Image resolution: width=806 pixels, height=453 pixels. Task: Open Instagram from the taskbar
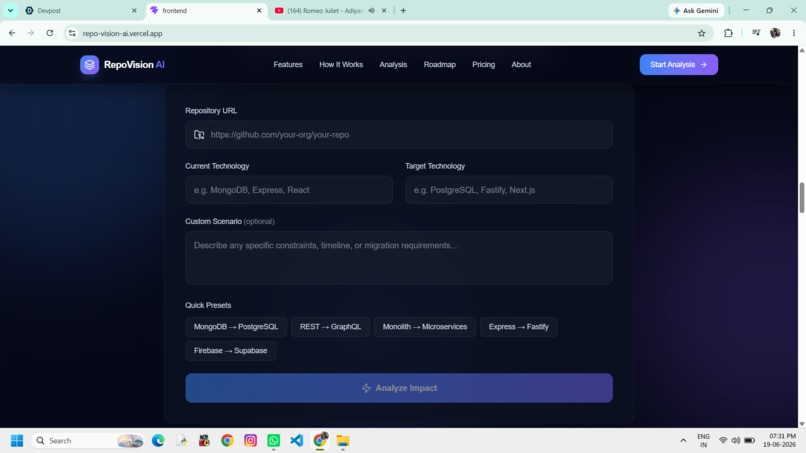[x=250, y=441]
